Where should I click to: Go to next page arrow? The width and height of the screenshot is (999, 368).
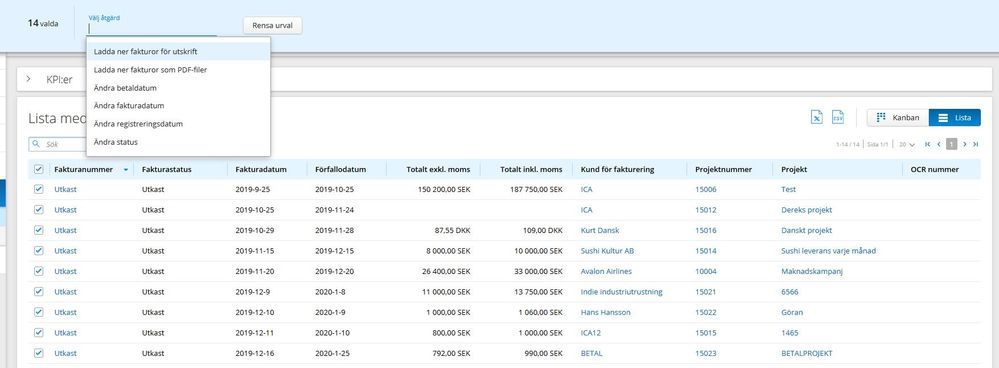click(965, 145)
